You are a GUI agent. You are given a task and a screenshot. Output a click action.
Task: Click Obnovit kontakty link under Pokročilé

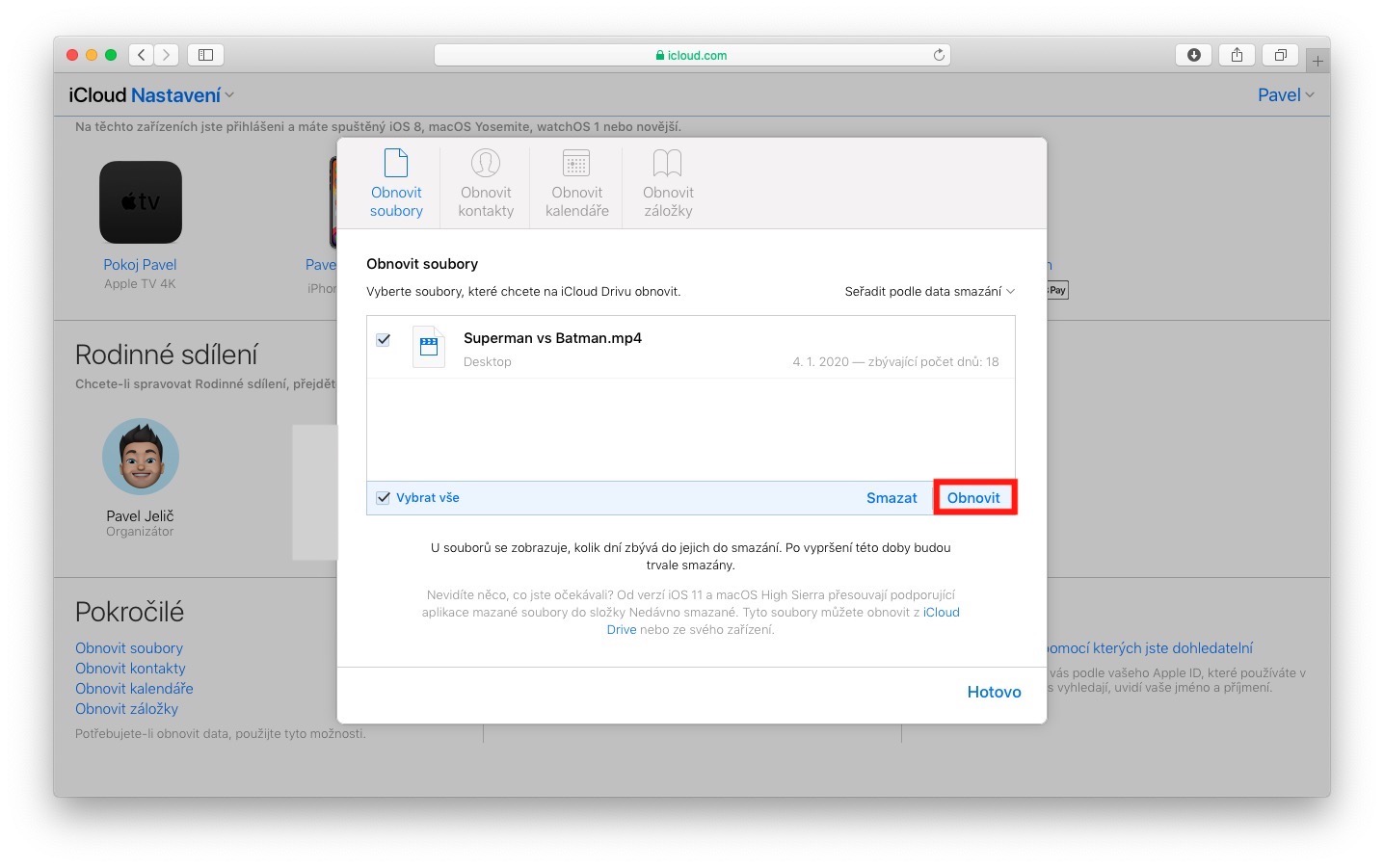(130, 669)
